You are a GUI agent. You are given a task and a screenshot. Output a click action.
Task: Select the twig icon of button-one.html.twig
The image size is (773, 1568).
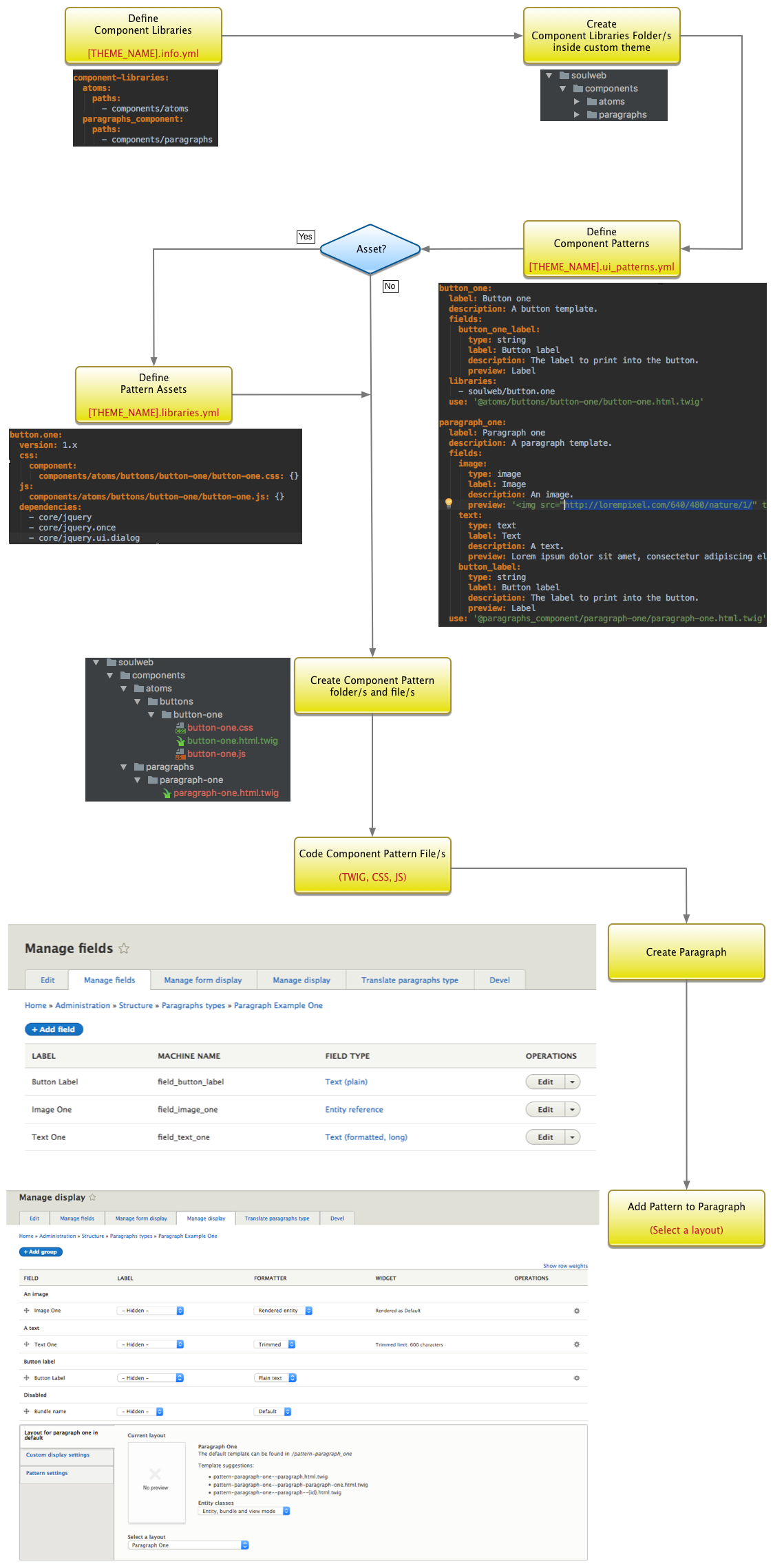[180, 741]
